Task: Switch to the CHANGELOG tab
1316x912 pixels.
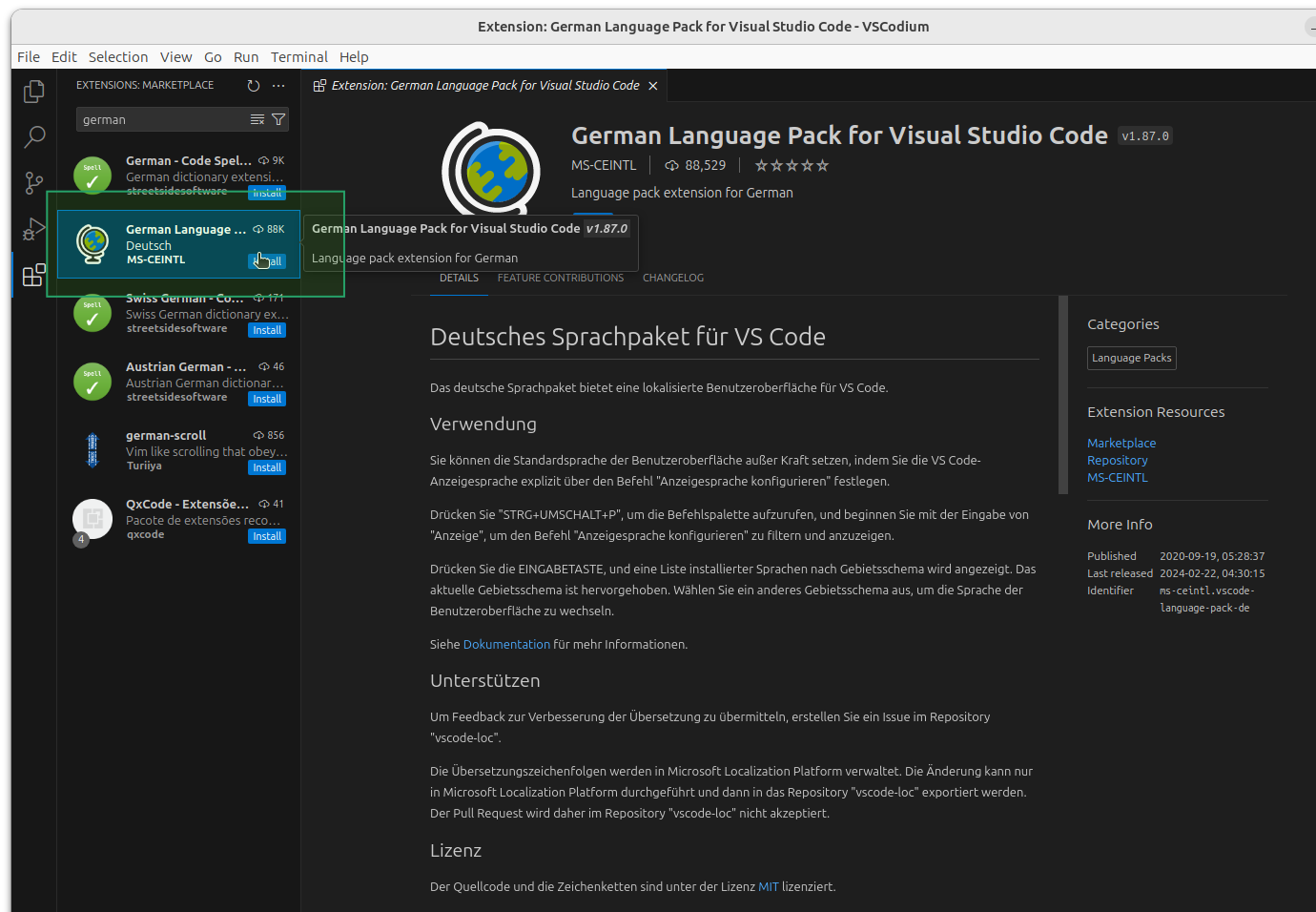Action: (672, 278)
